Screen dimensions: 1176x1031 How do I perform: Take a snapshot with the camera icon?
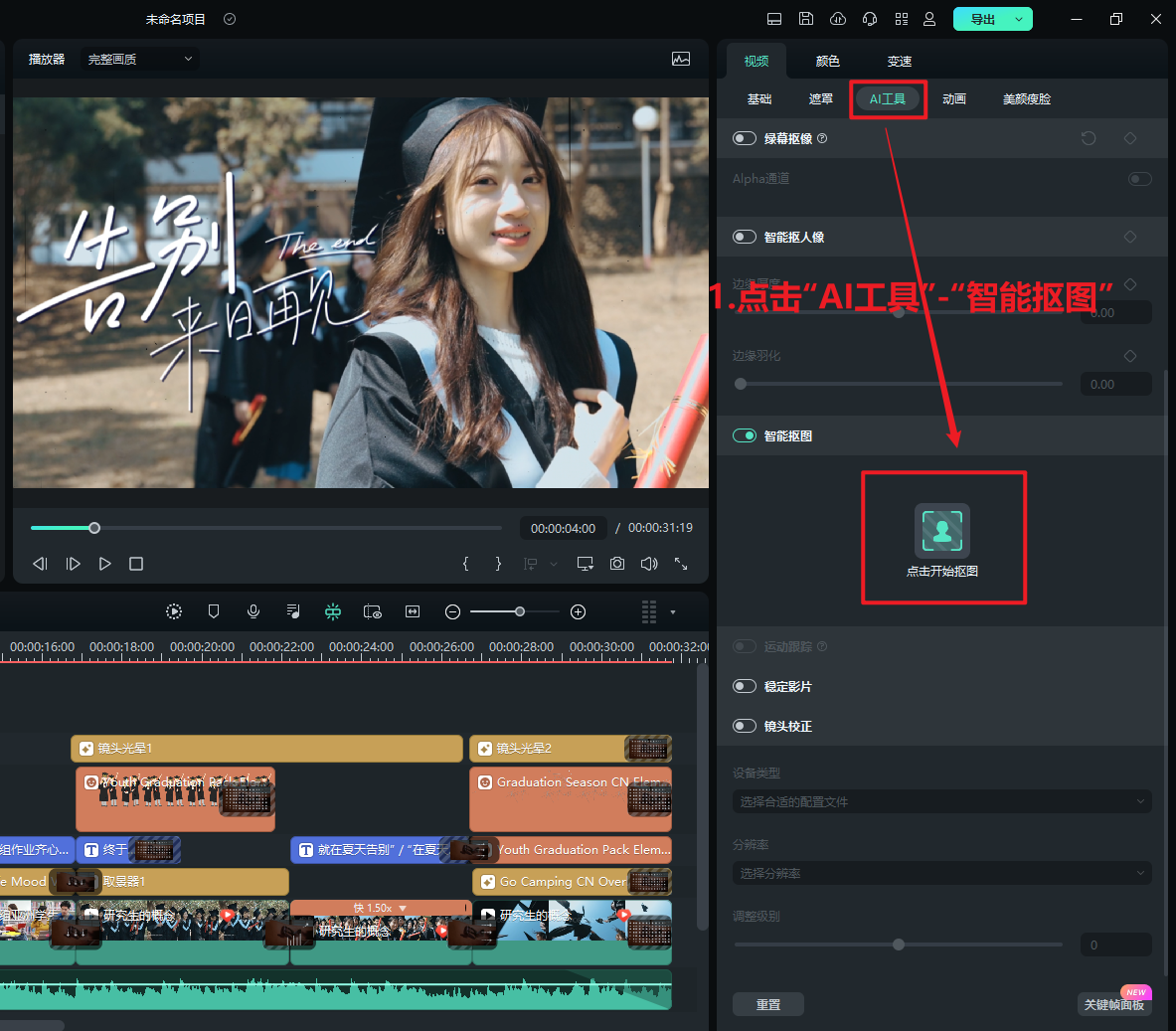tap(617, 563)
